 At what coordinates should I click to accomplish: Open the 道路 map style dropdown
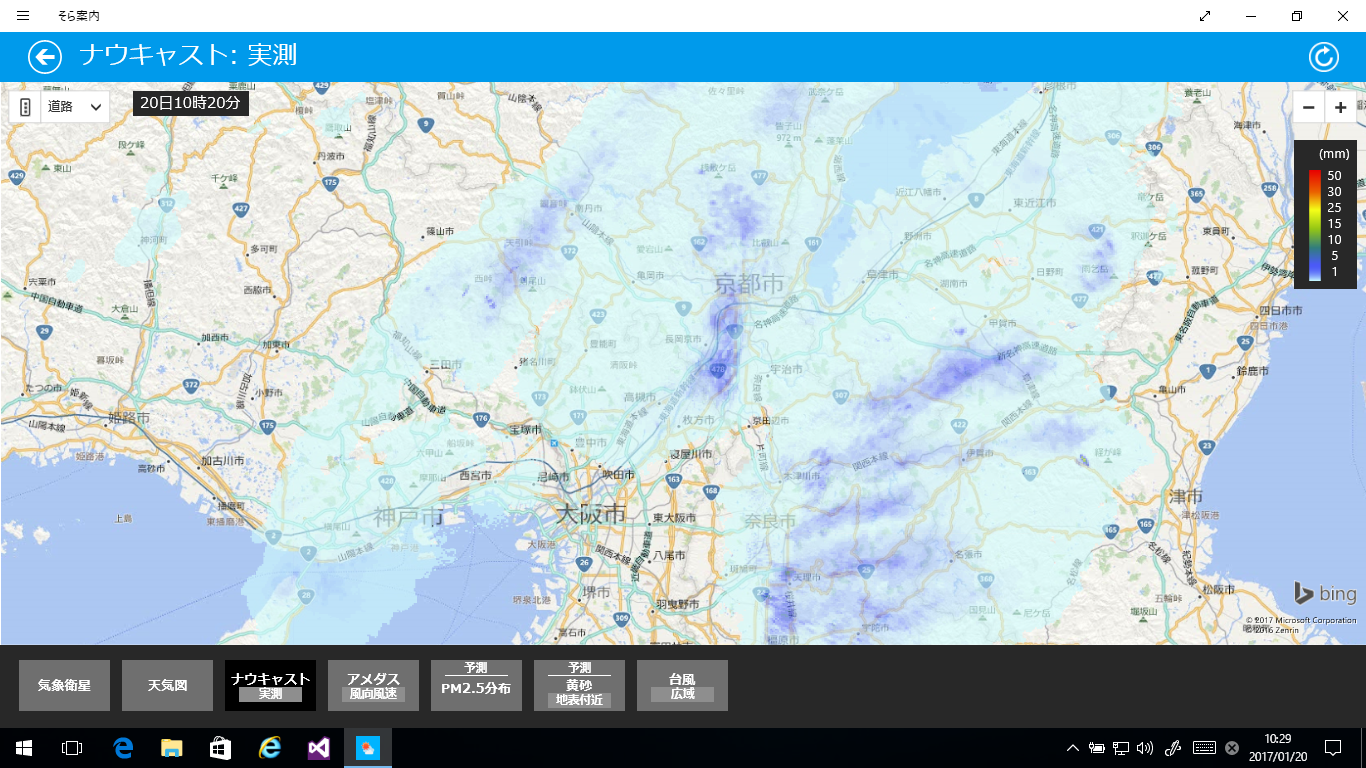(75, 106)
